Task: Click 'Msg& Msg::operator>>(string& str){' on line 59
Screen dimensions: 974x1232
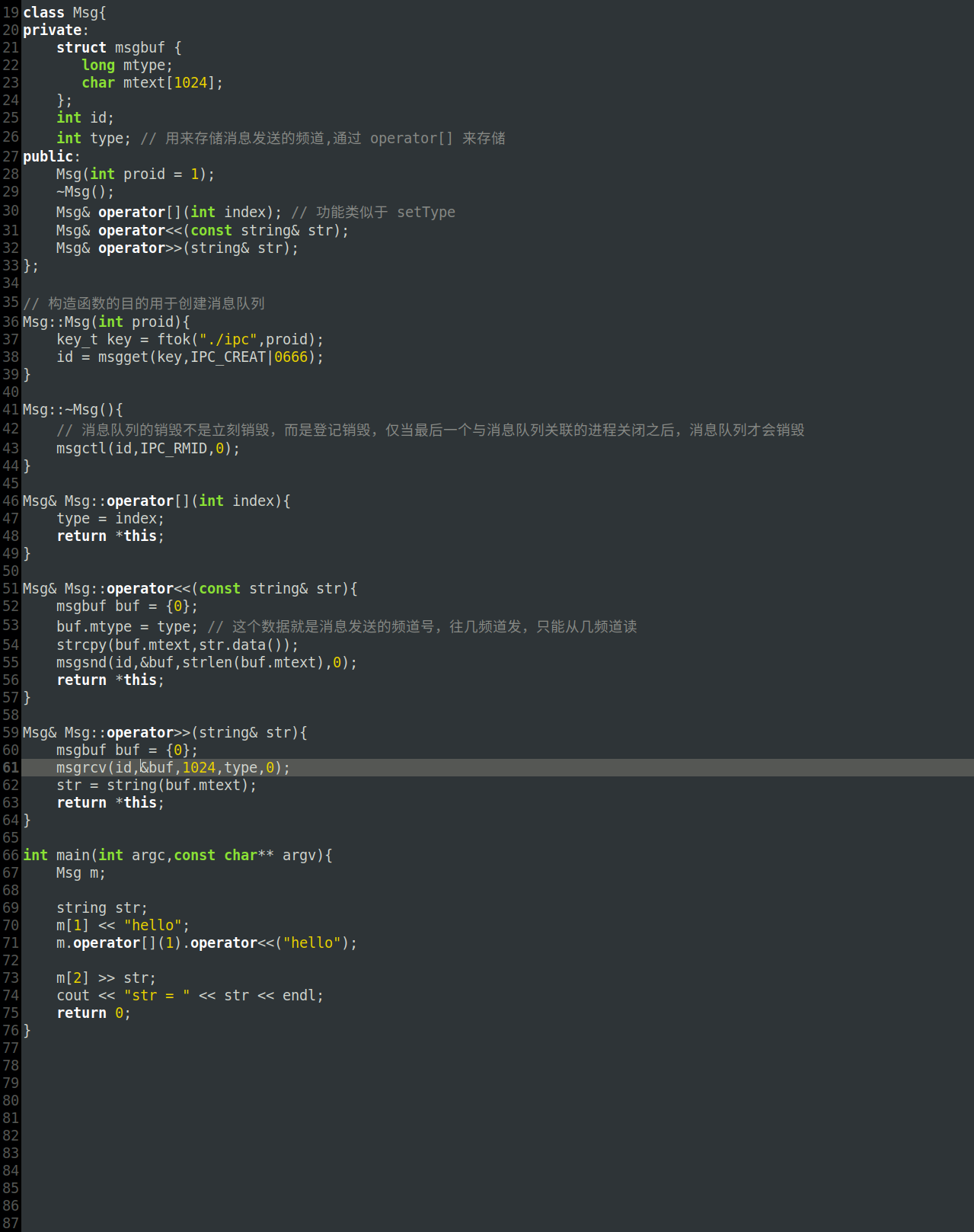Action: pos(165,732)
